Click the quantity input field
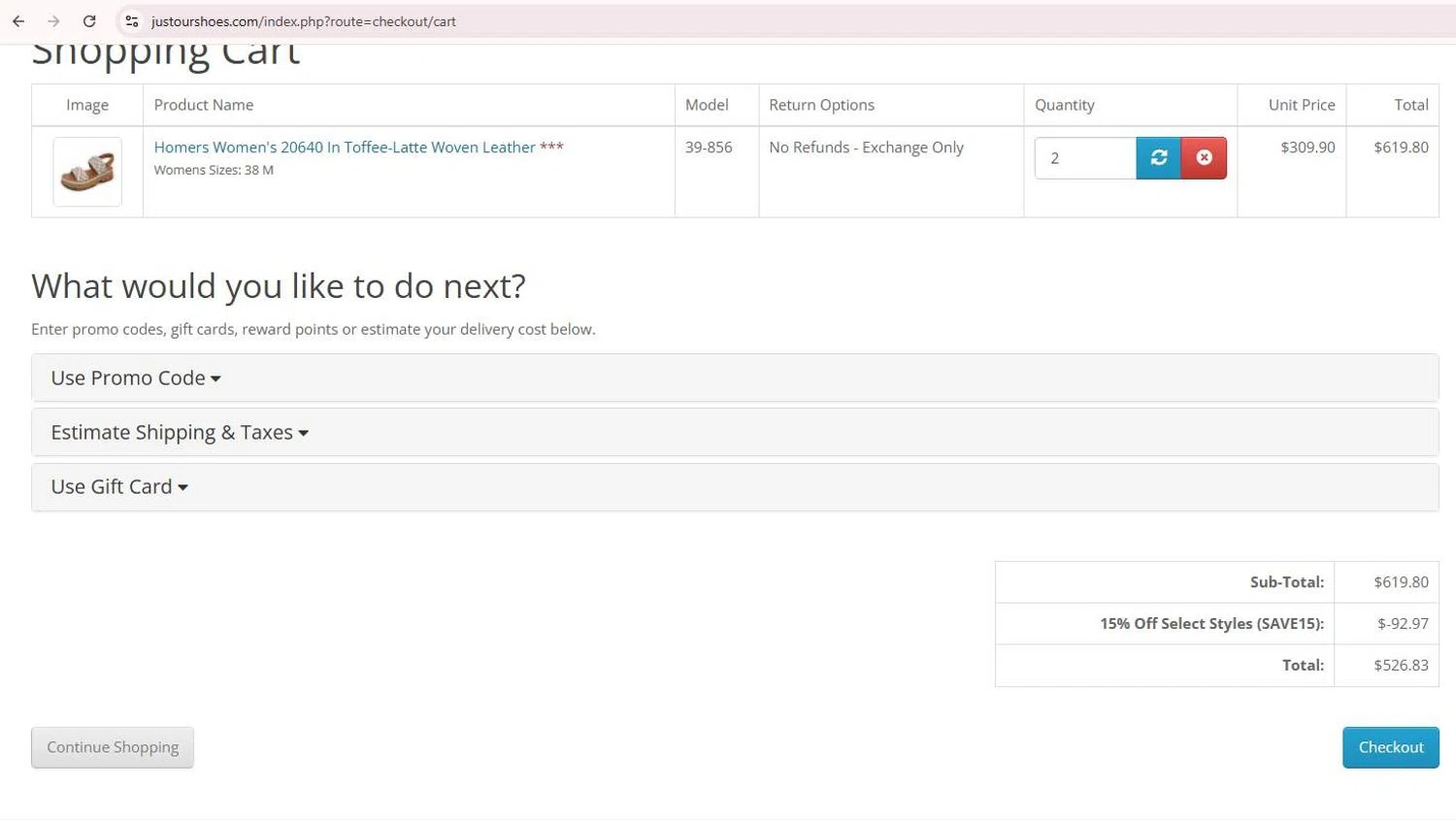This screenshot has height=820, width=1456. [x=1085, y=158]
